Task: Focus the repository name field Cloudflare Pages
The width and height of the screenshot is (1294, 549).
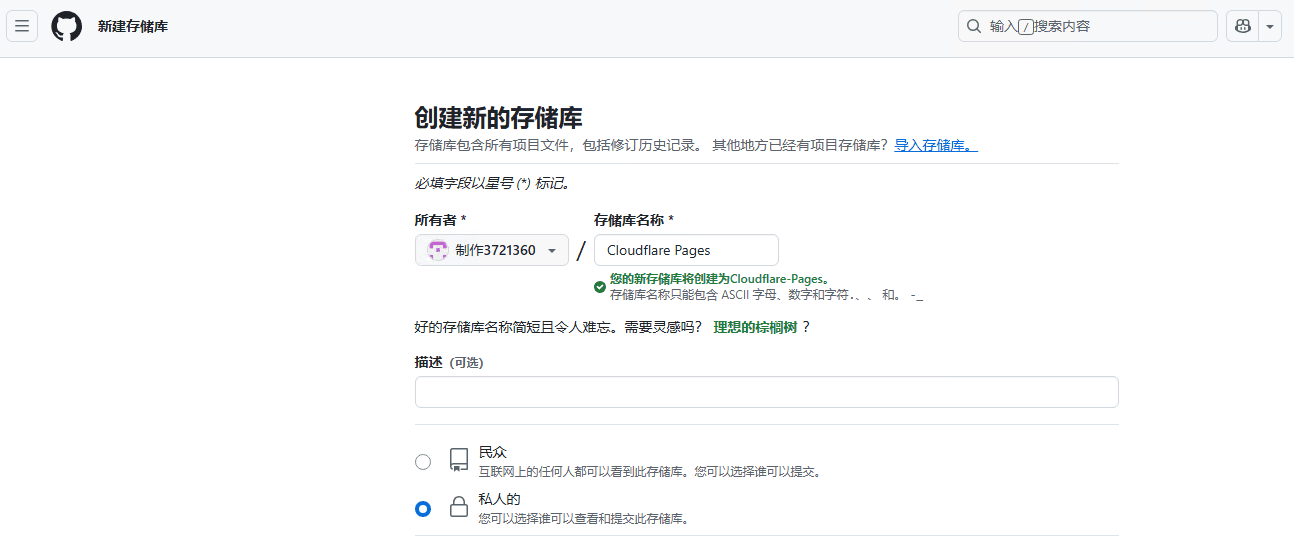Action: point(686,251)
